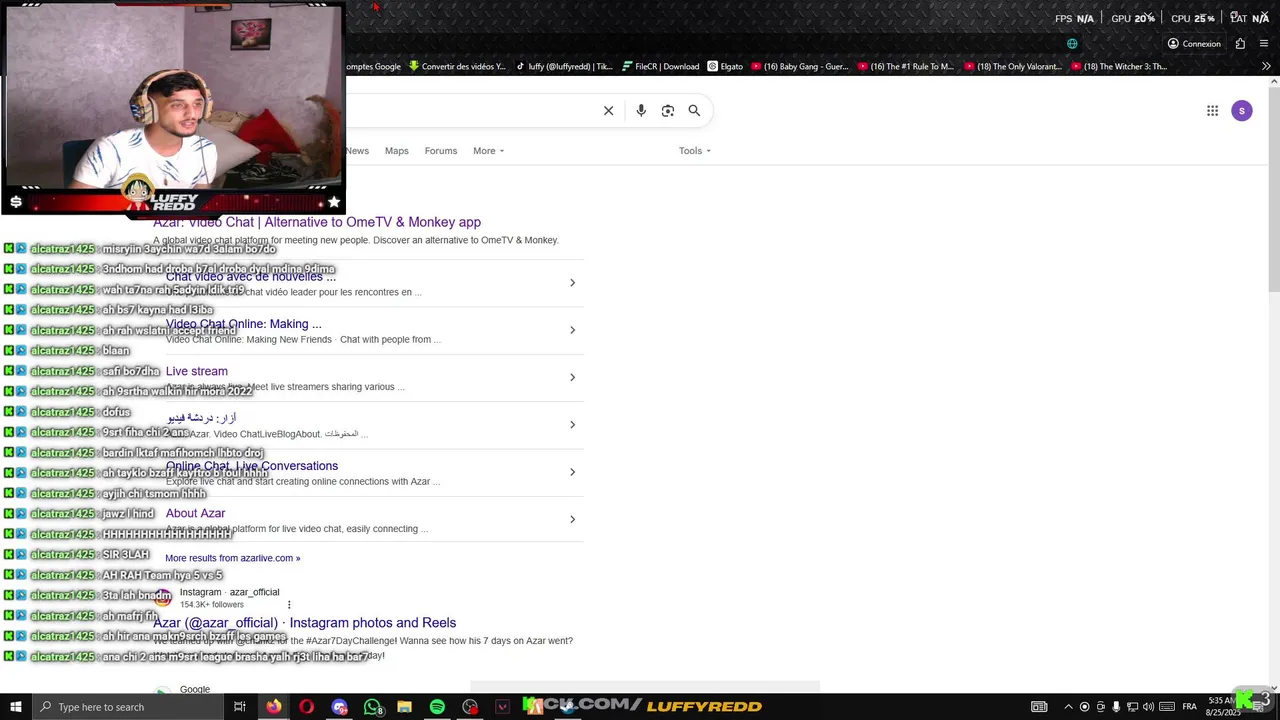Open the Windows Start menu
This screenshot has width=1280, height=720.
pos(16,707)
